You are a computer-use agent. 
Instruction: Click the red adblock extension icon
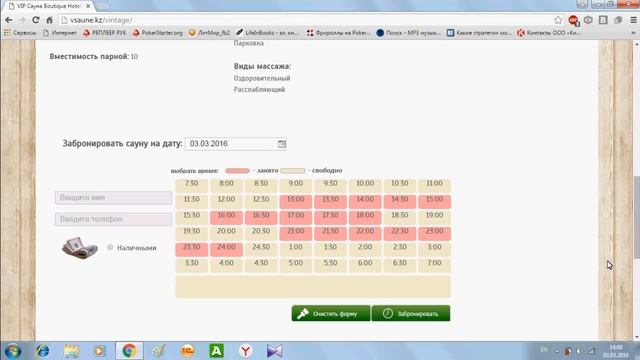(573, 20)
